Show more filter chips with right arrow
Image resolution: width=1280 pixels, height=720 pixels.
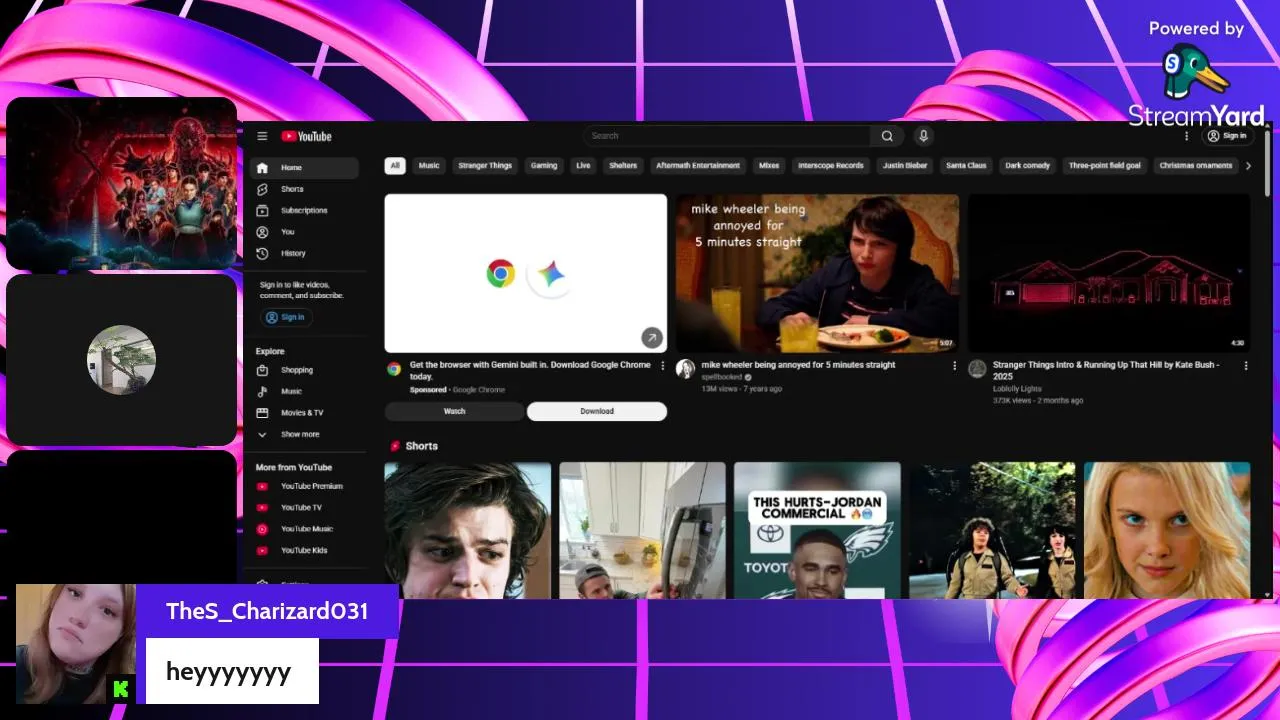(1248, 166)
